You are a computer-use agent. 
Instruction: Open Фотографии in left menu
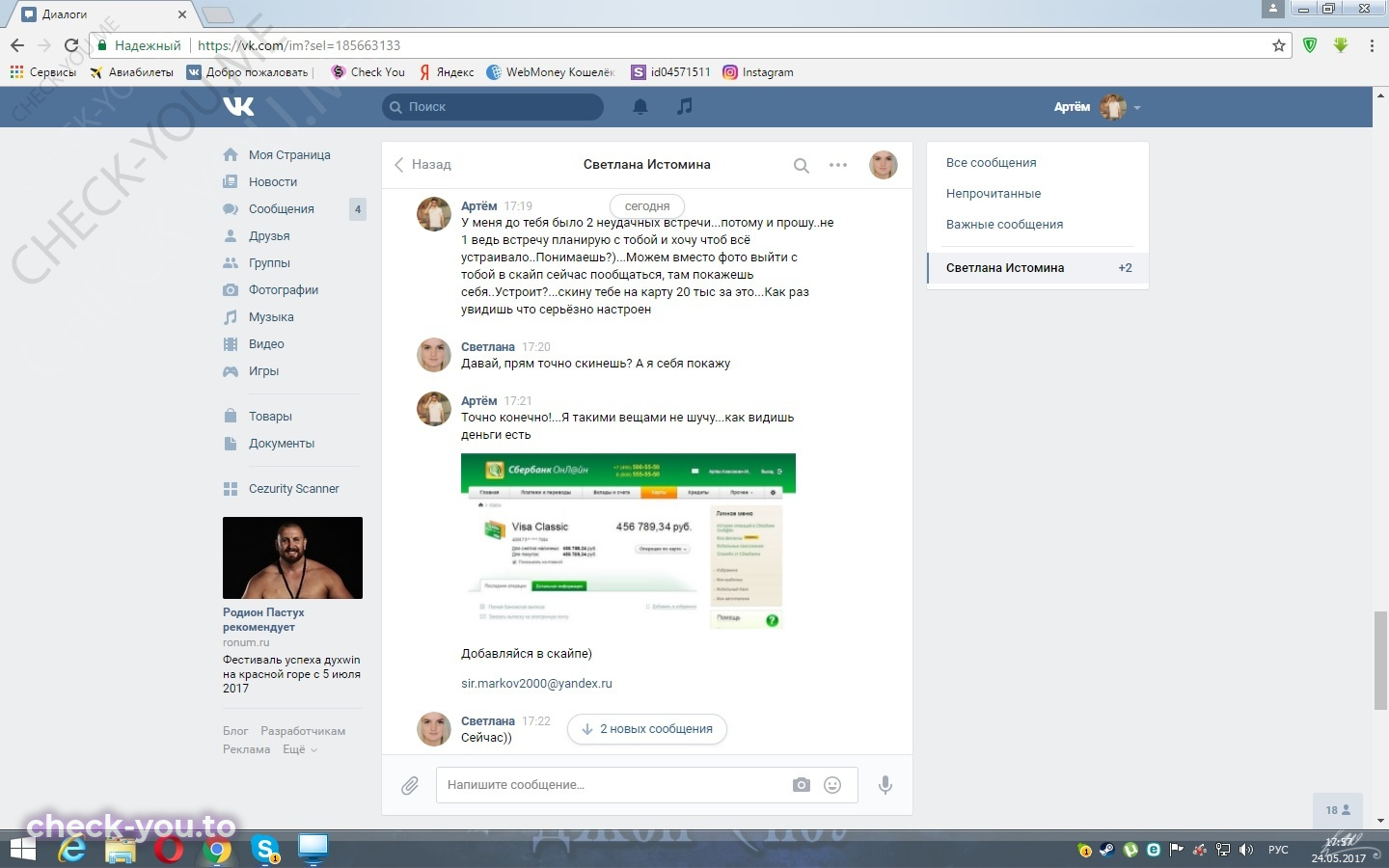284,290
